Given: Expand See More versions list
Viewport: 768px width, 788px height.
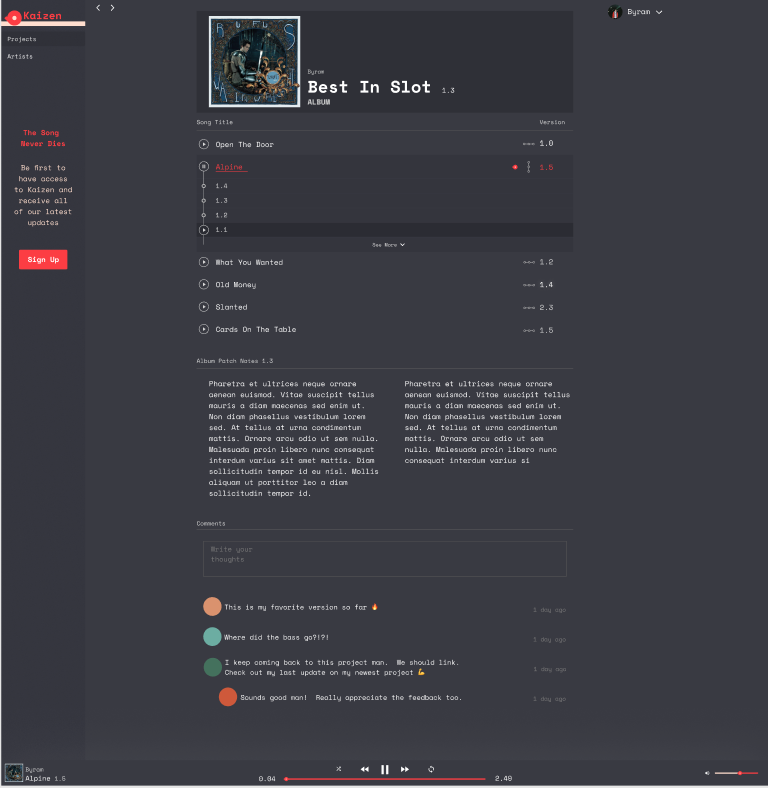Looking at the screenshot, I should coord(388,245).
